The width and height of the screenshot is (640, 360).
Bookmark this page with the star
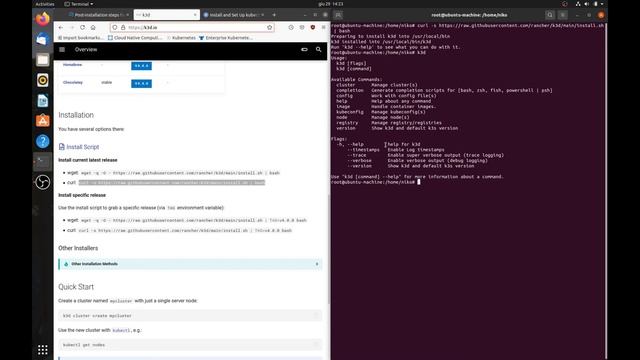click(269, 27)
